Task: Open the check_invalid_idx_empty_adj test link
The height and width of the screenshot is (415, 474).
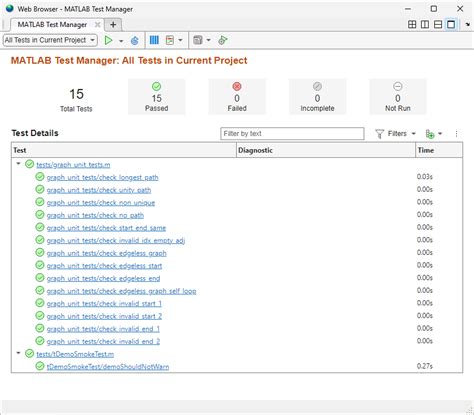Action: tap(116, 240)
